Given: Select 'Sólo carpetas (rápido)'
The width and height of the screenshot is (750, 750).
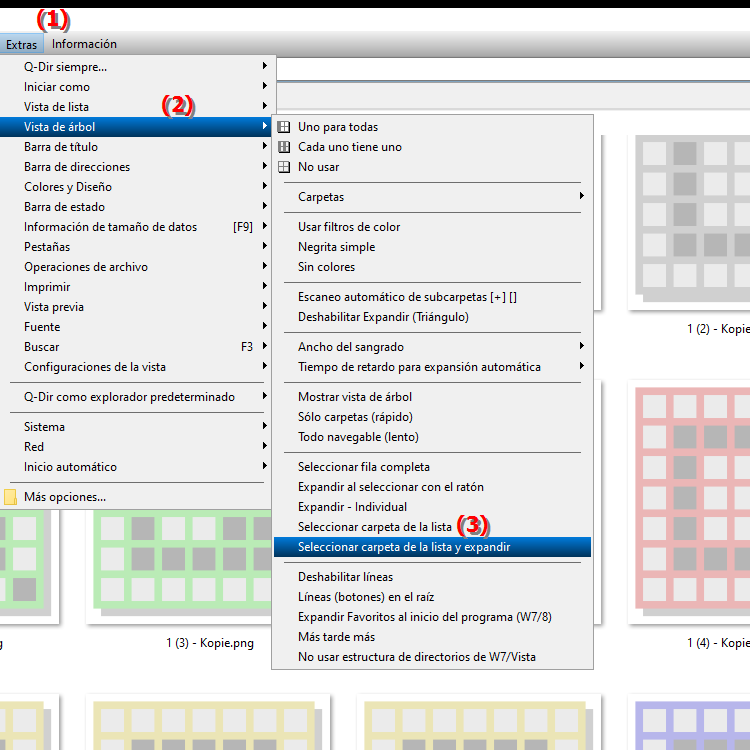Looking at the screenshot, I should point(432,417).
